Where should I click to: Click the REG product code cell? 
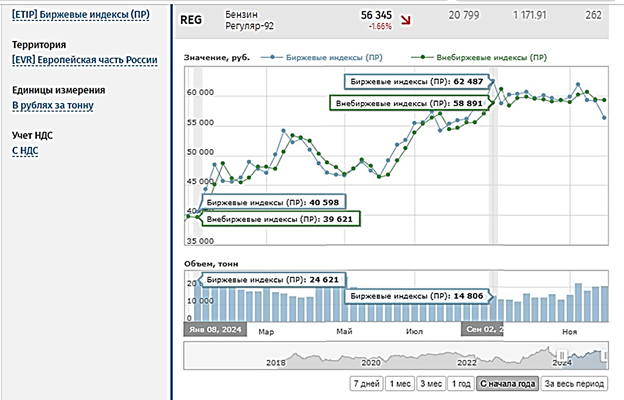pyautogui.click(x=190, y=19)
